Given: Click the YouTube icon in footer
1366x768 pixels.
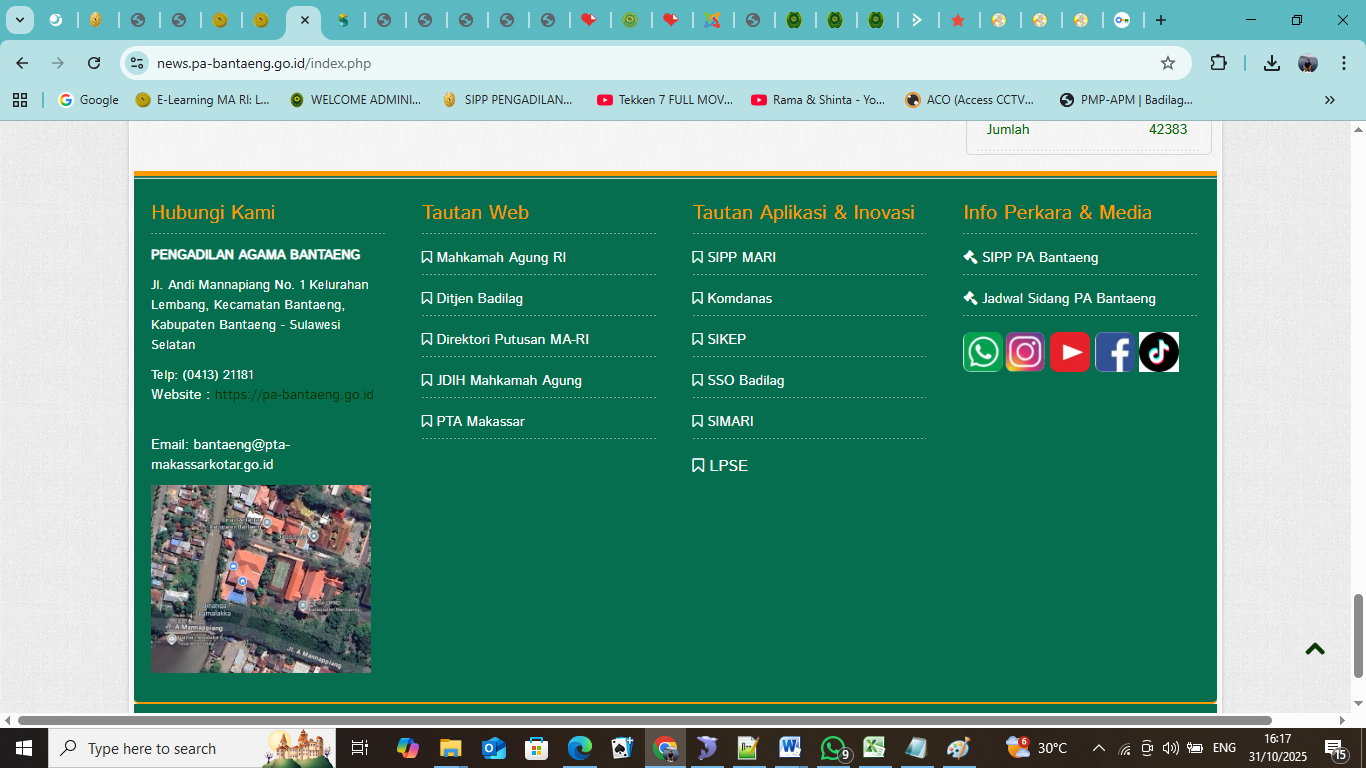Looking at the screenshot, I should [1069, 352].
